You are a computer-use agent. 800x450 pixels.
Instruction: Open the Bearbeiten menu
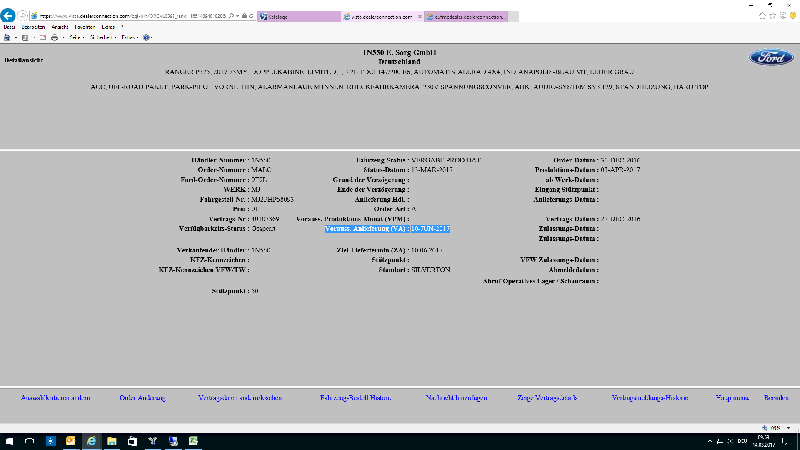tap(33, 27)
